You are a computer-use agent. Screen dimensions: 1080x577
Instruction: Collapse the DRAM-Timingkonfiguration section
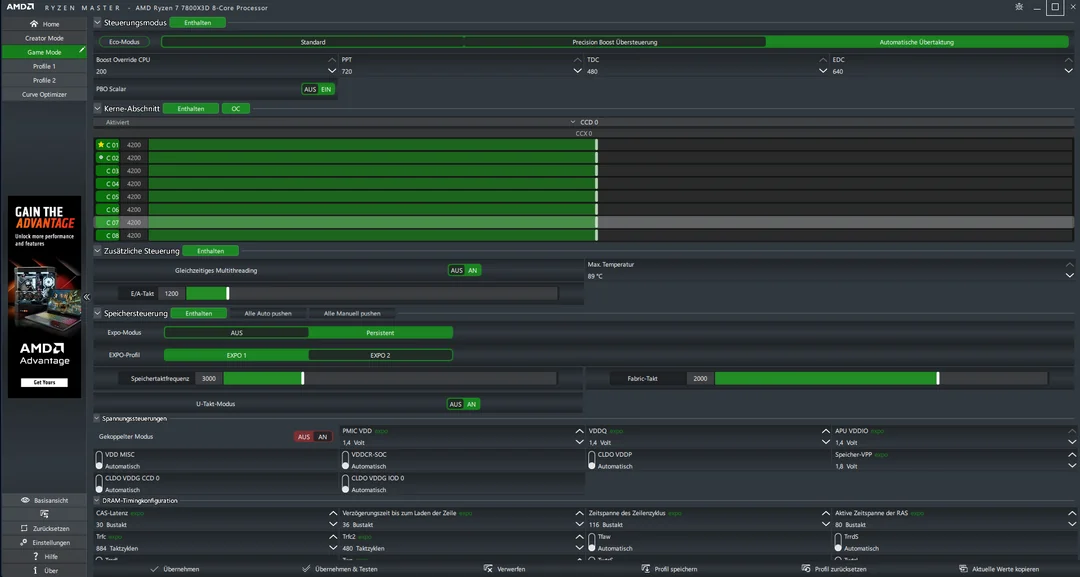coord(97,501)
